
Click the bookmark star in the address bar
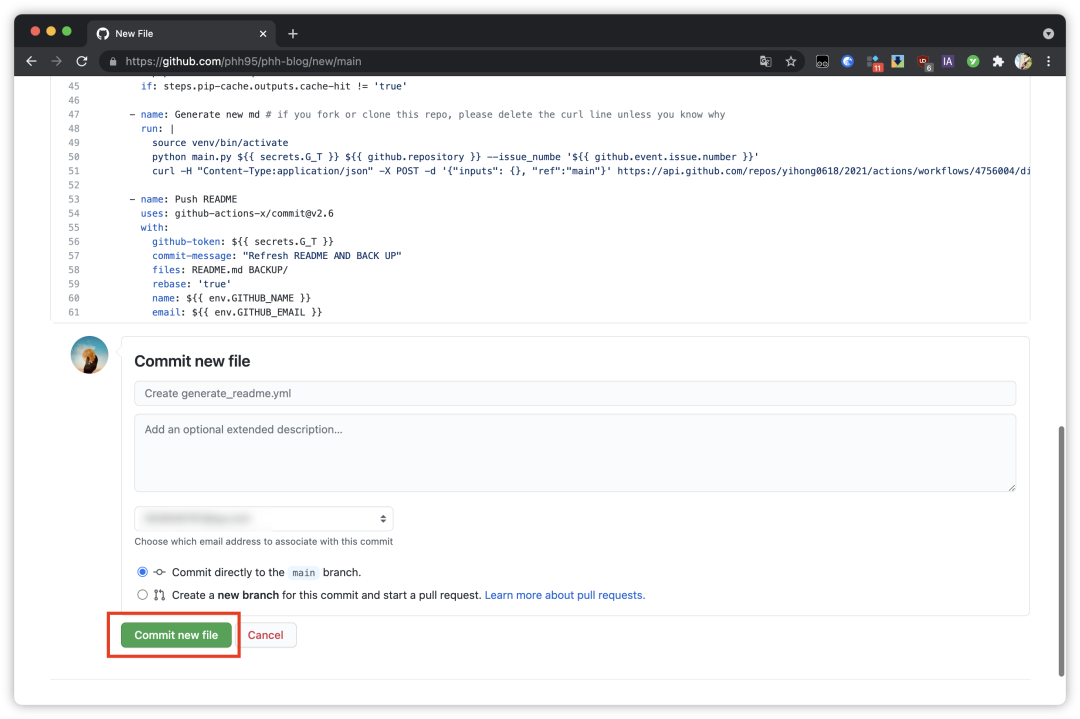[791, 61]
